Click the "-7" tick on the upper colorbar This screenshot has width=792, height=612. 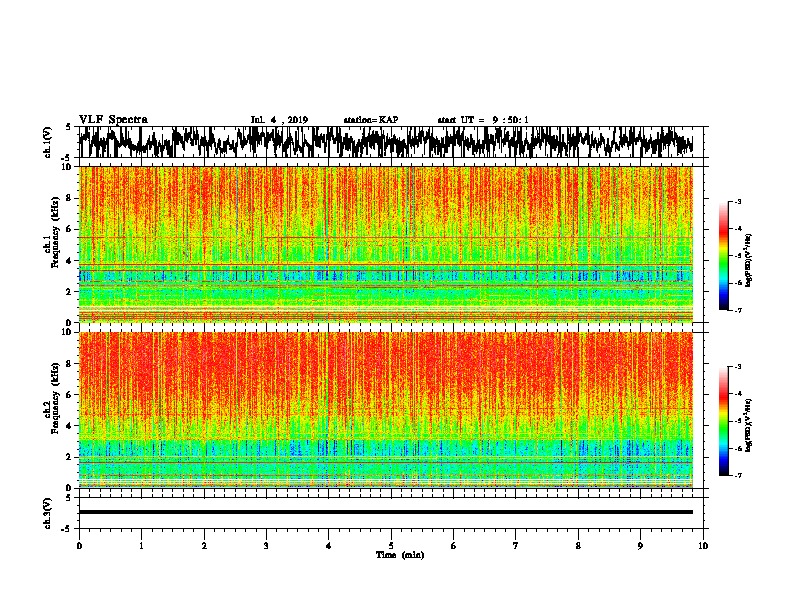point(737,310)
